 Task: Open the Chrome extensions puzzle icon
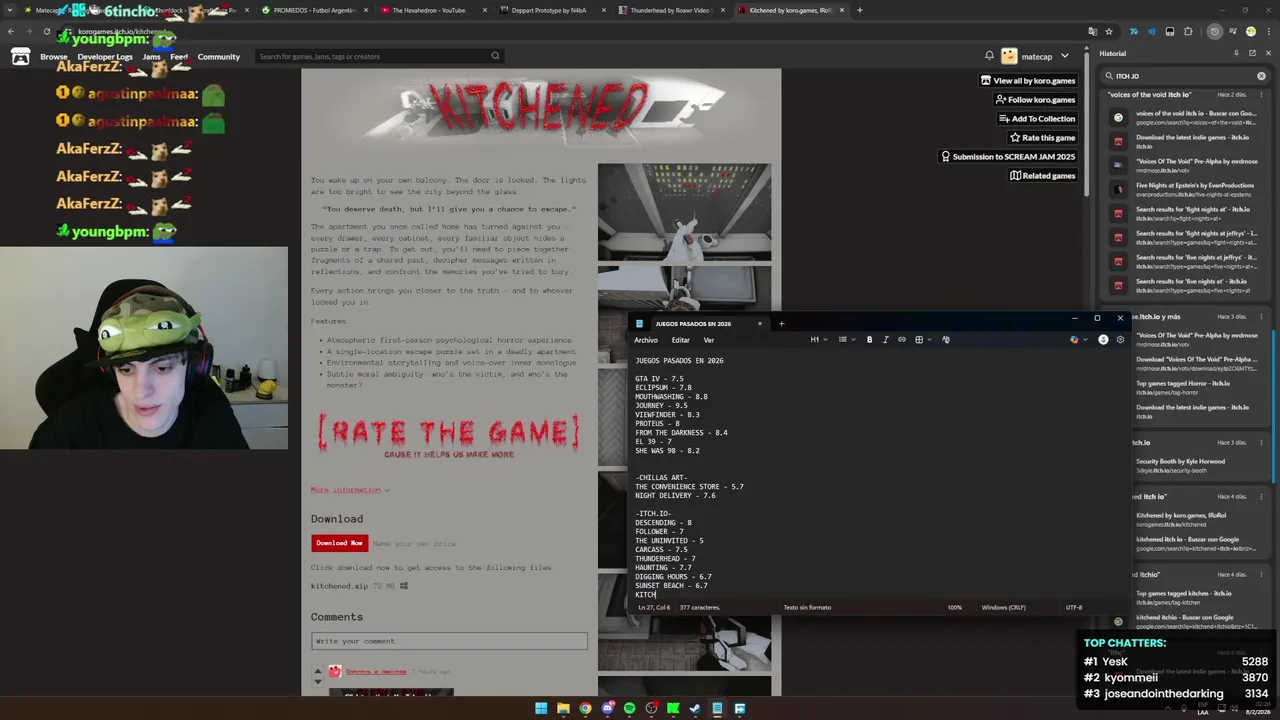1188,31
